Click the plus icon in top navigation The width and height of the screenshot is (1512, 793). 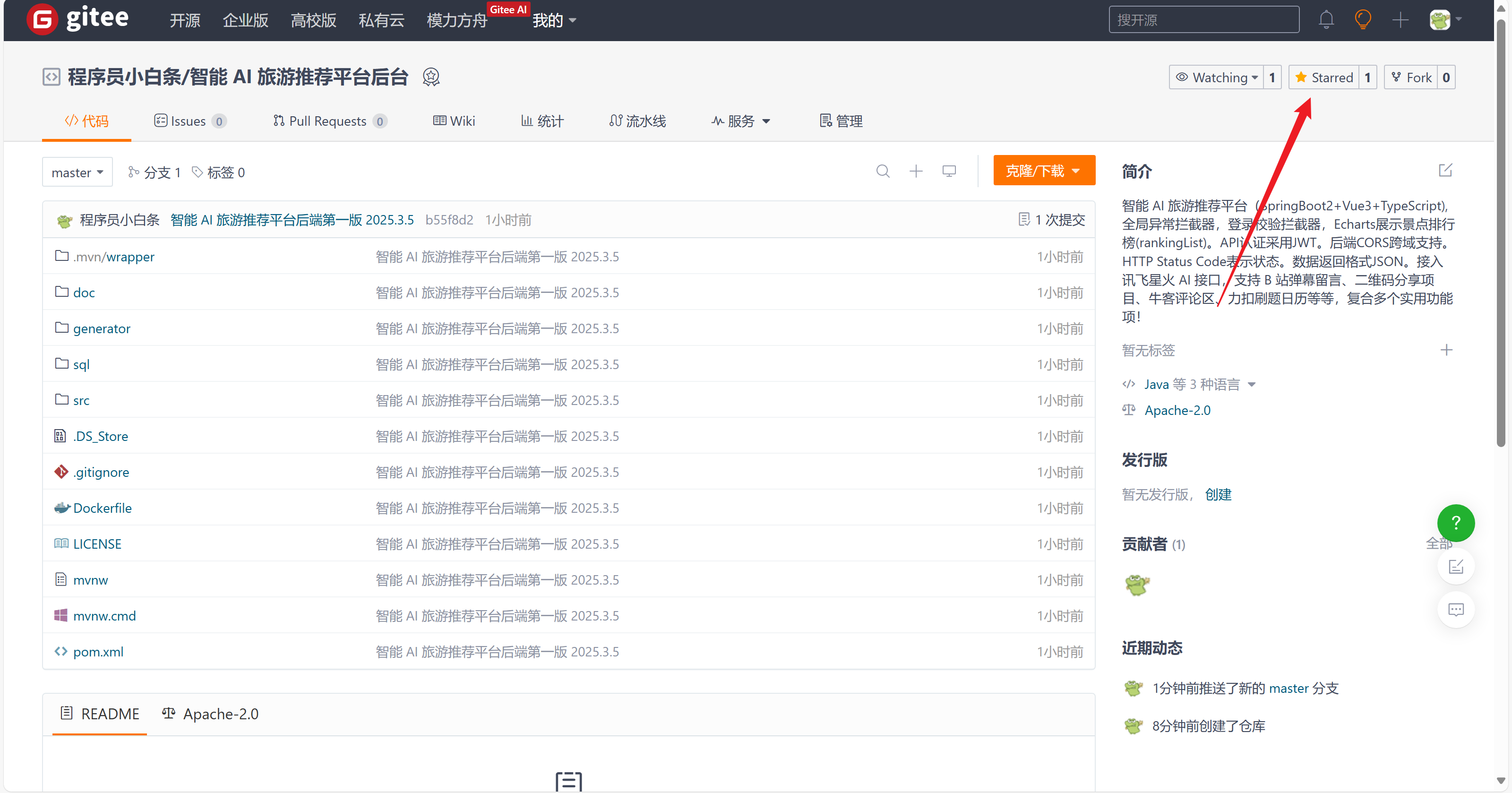pos(1400,20)
